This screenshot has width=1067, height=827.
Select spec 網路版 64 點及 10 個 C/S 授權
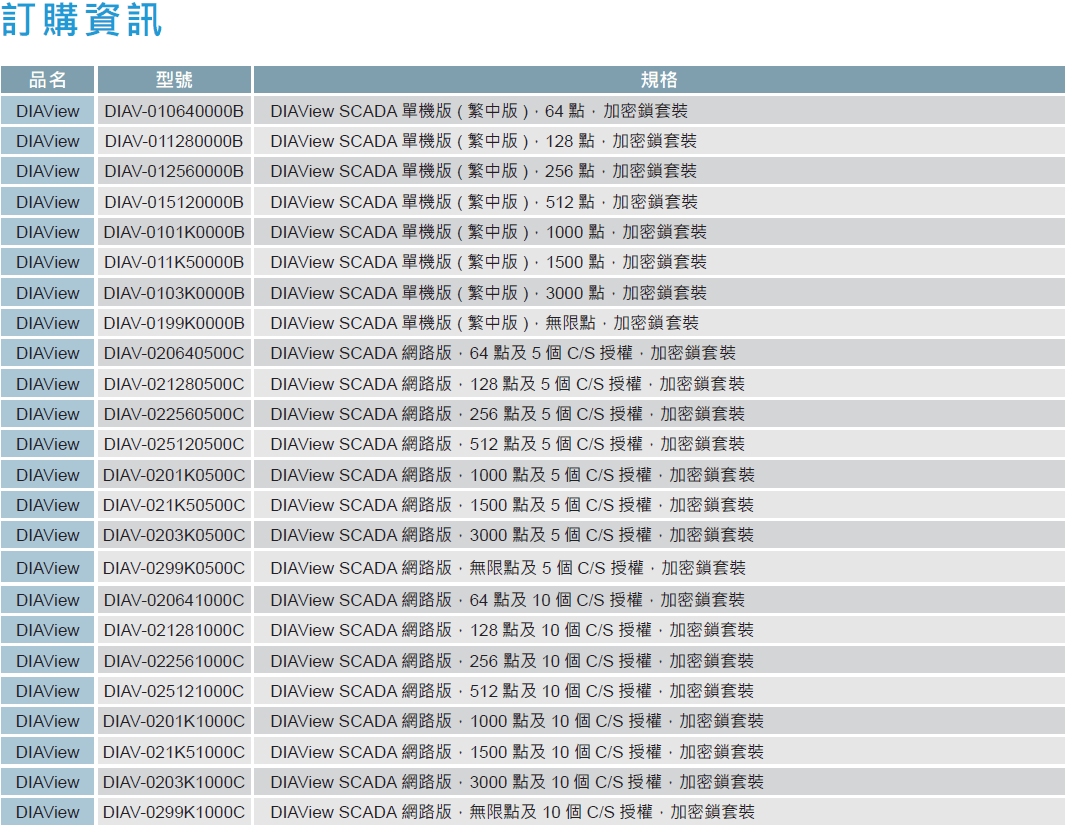tap(508, 600)
